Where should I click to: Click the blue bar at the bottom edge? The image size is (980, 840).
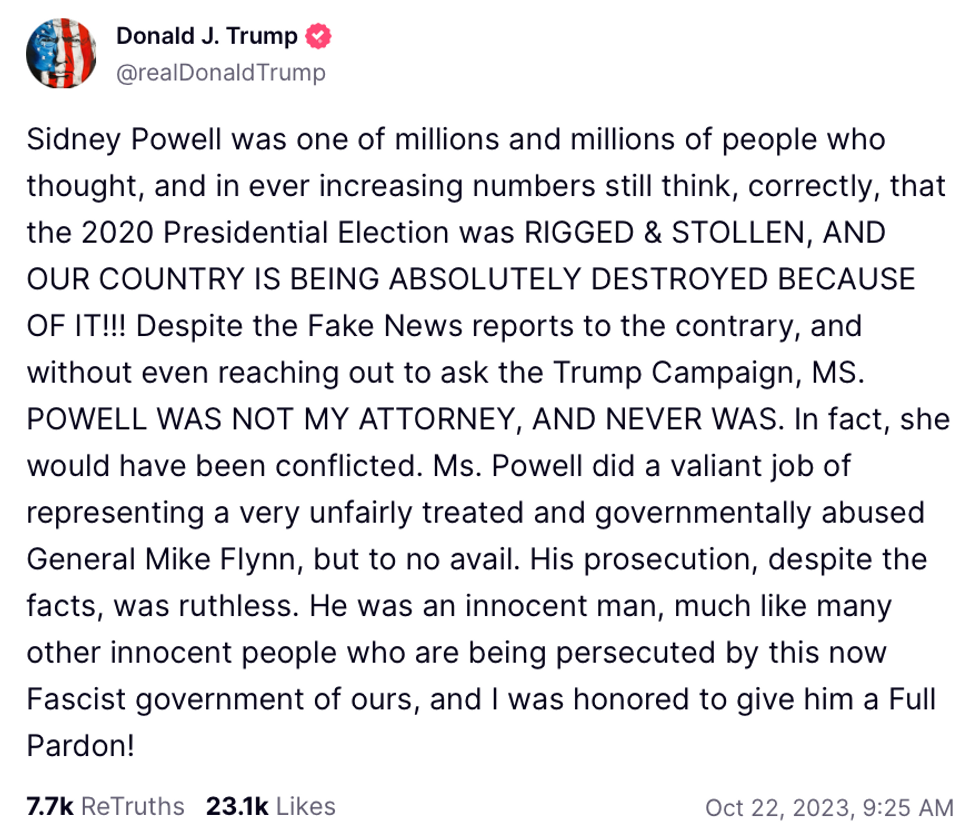tap(490, 836)
